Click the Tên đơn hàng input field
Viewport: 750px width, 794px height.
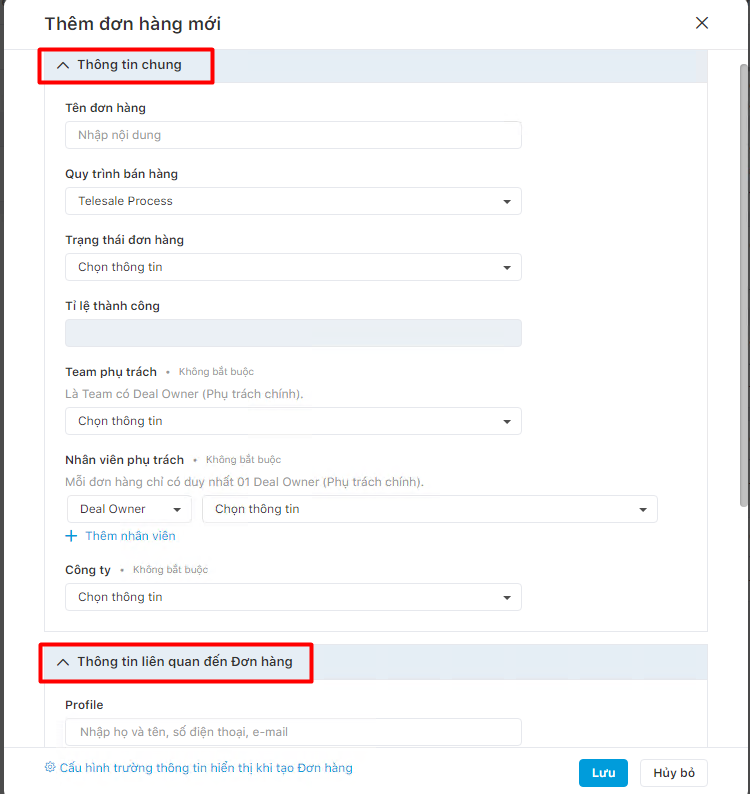pos(293,135)
